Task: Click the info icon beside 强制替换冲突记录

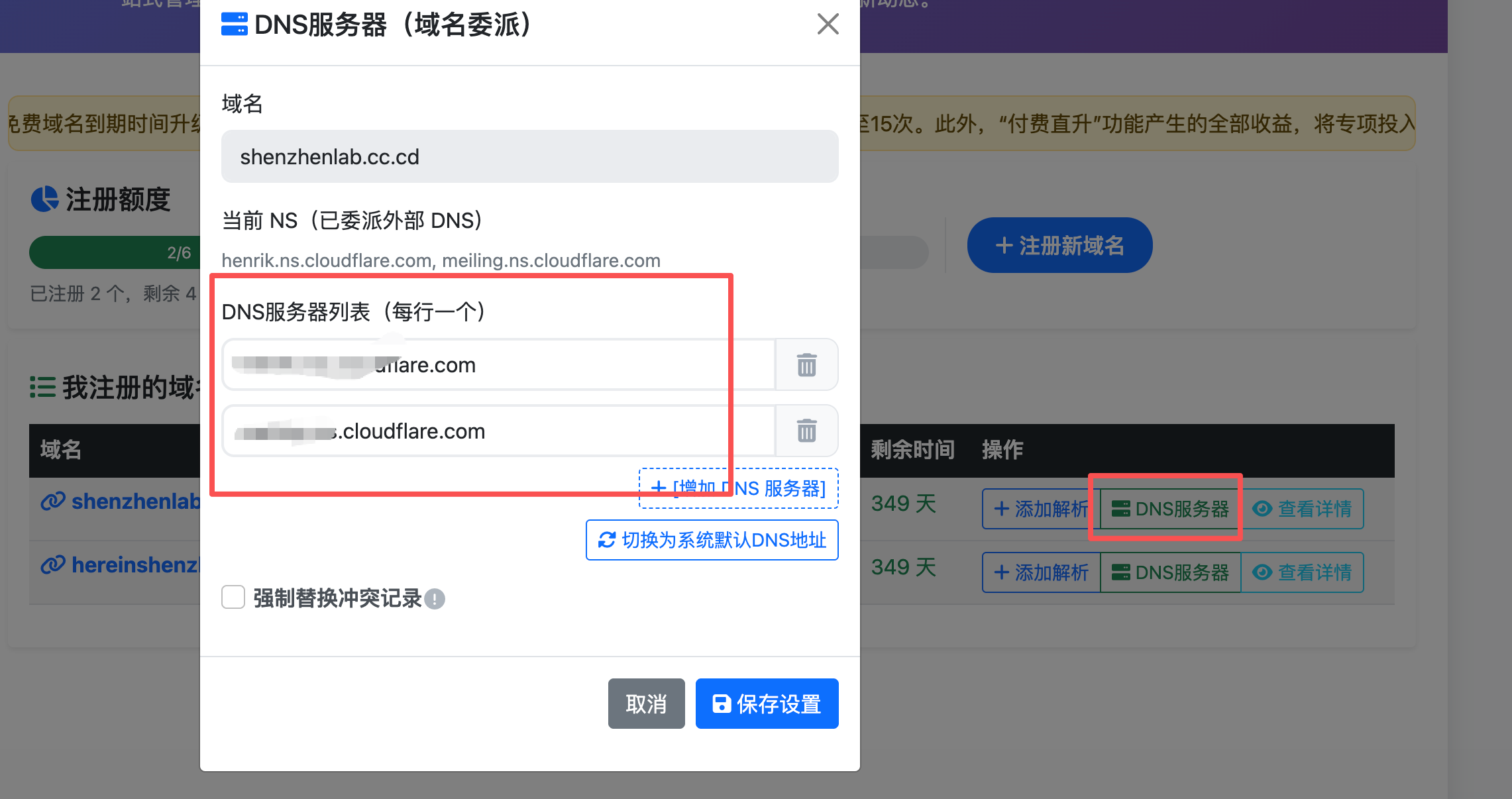Action: 435,599
